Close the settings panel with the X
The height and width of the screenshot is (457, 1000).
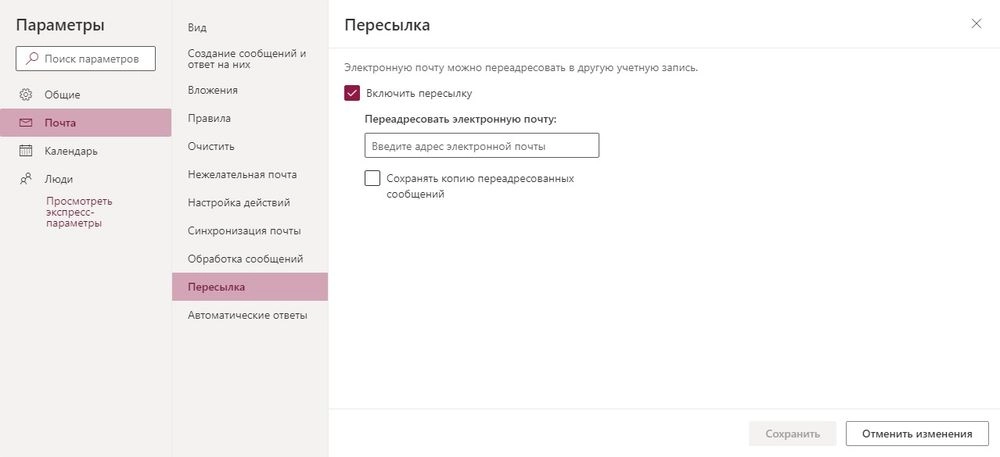976,24
